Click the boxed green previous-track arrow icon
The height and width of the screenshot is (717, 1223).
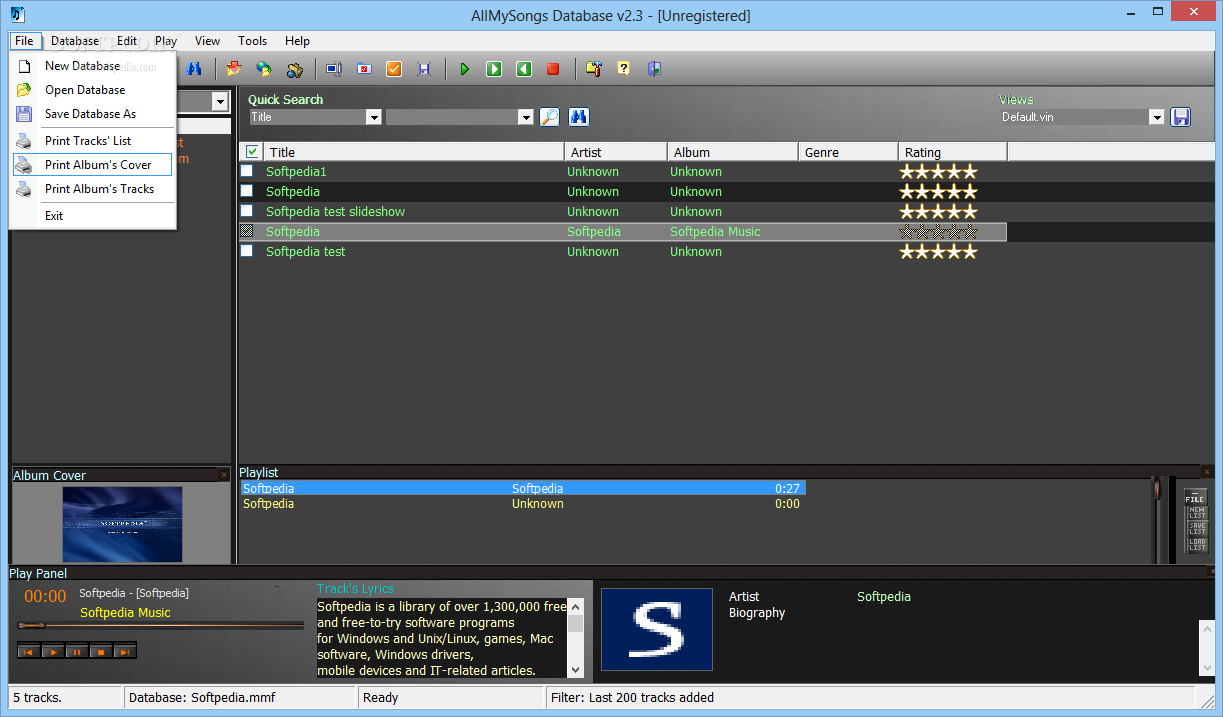tap(524, 69)
